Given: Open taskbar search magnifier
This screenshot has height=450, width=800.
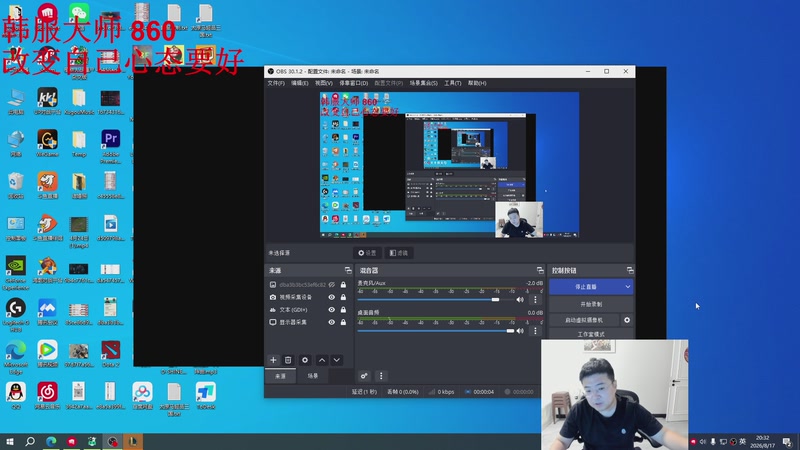Looking at the screenshot, I should tap(30, 441).
